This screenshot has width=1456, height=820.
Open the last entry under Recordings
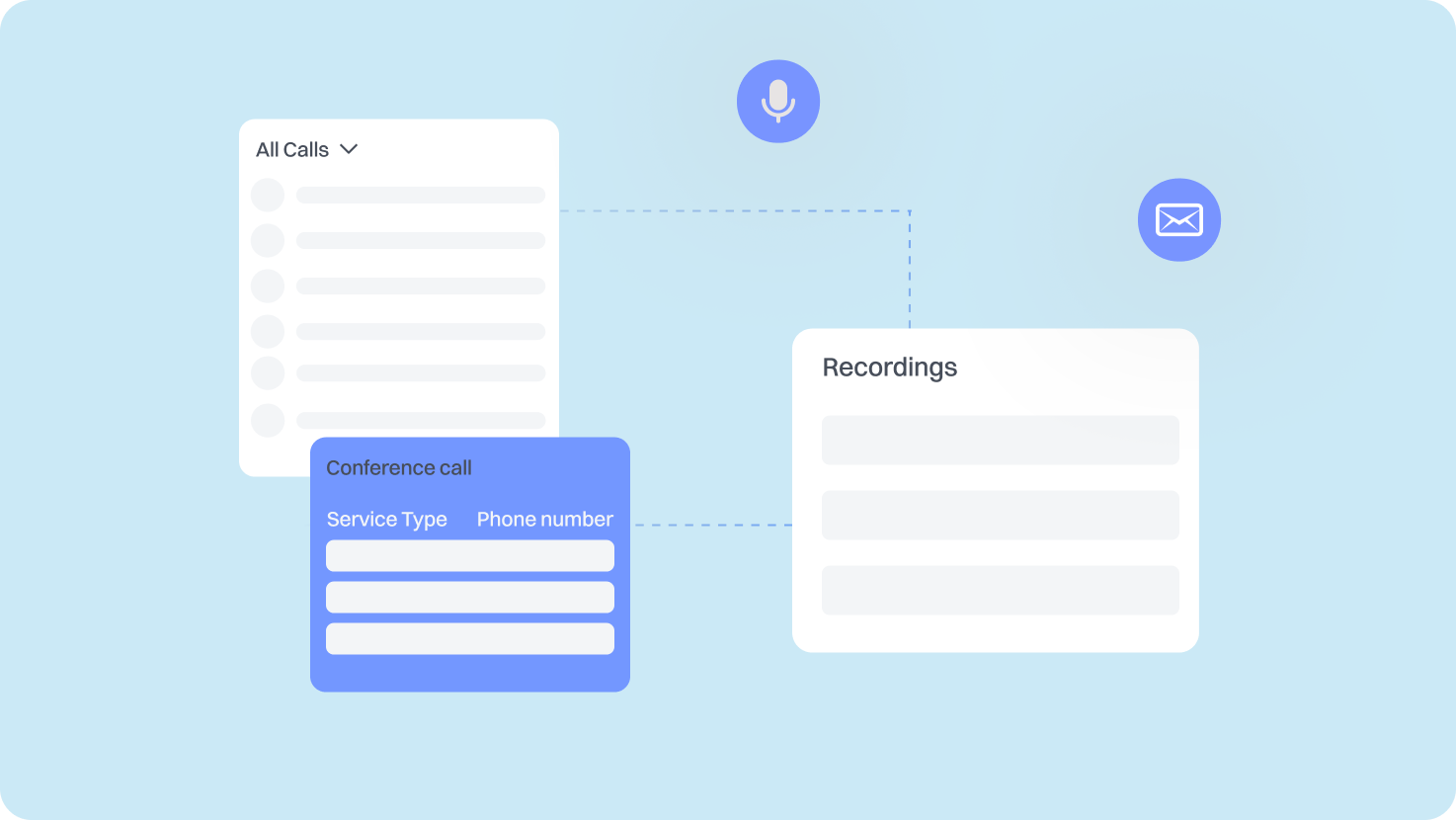pyautogui.click(x=1000, y=590)
